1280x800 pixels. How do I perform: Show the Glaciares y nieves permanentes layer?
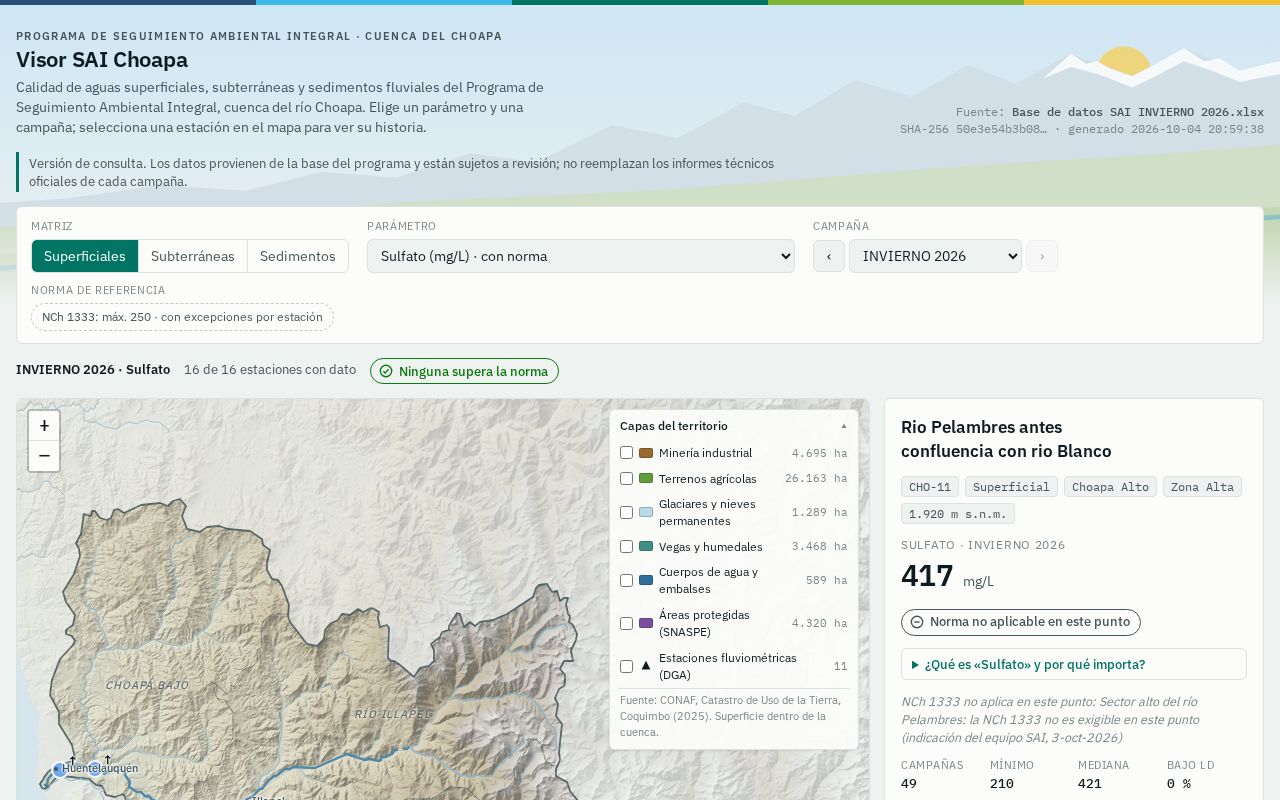click(x=627, y=513)
